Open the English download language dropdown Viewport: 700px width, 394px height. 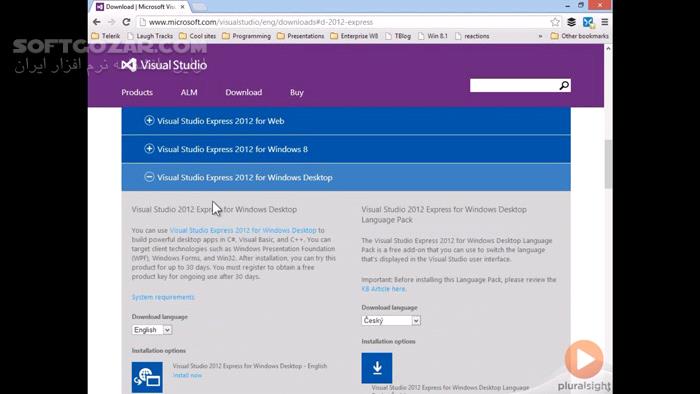[152, 330]
